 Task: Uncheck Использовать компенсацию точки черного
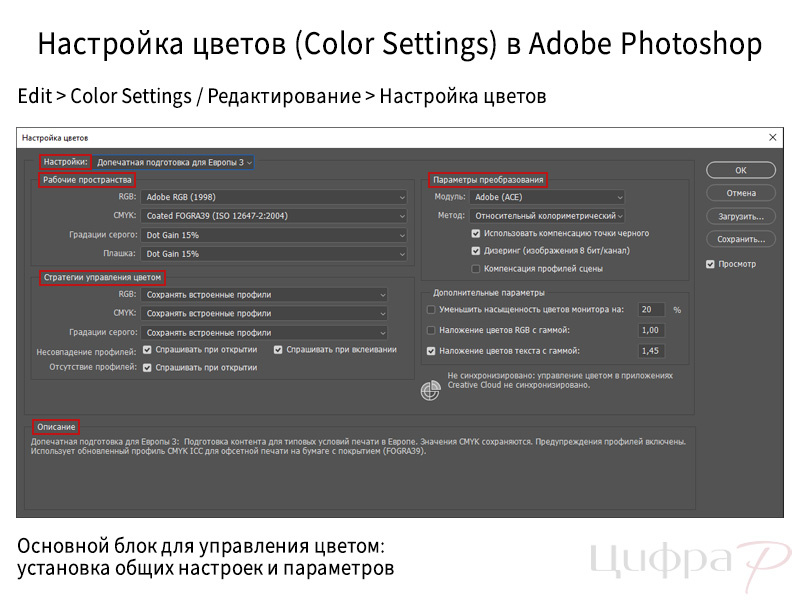click(x=474, y=232)
